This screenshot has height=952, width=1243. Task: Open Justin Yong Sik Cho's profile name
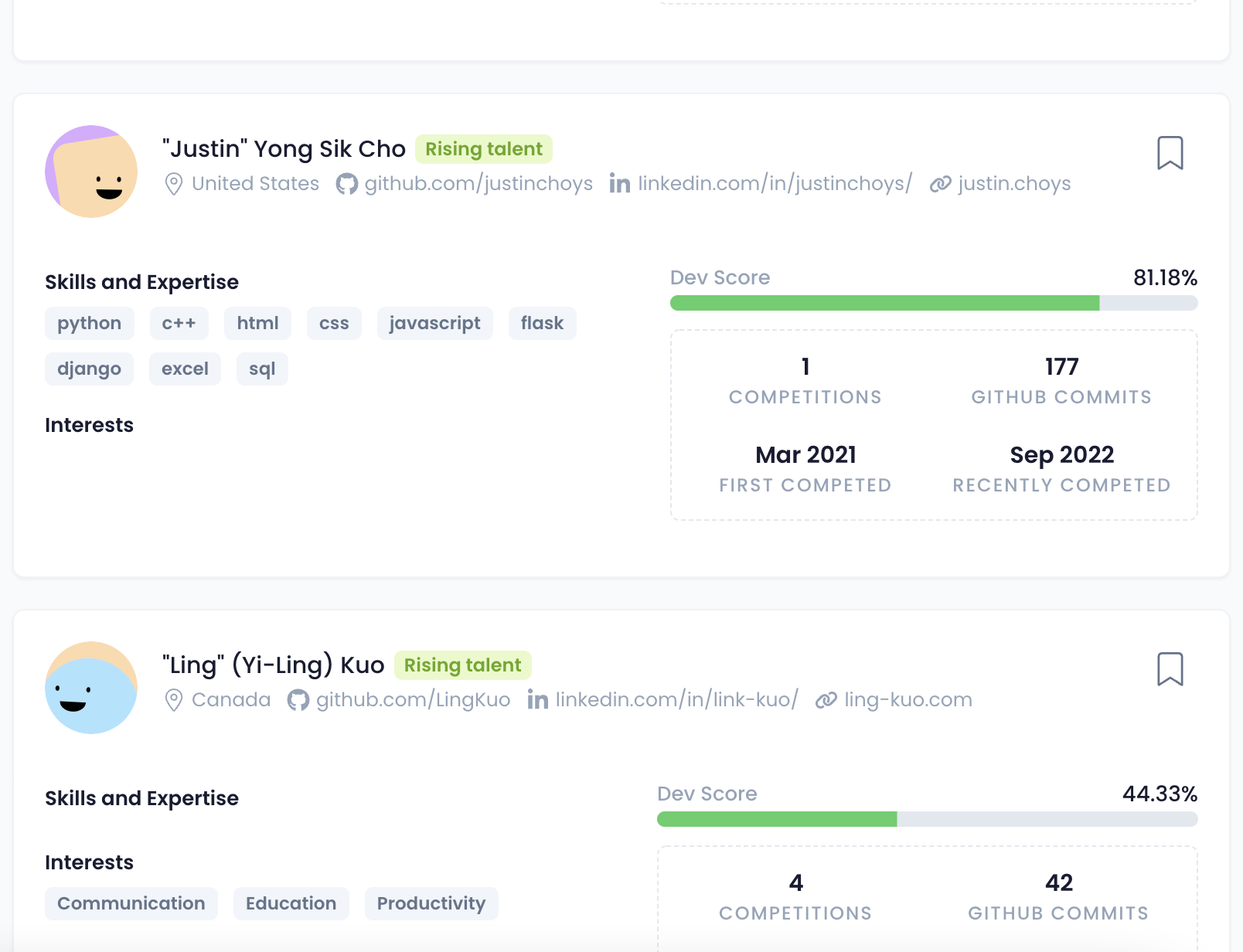[x=284, y=149]
